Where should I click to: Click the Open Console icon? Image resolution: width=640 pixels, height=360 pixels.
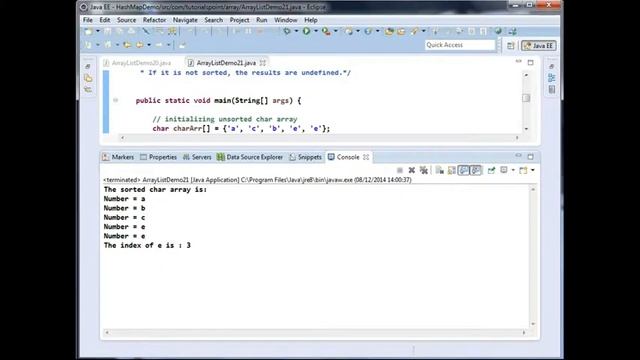pyautogui.click(x=523, y=170)
